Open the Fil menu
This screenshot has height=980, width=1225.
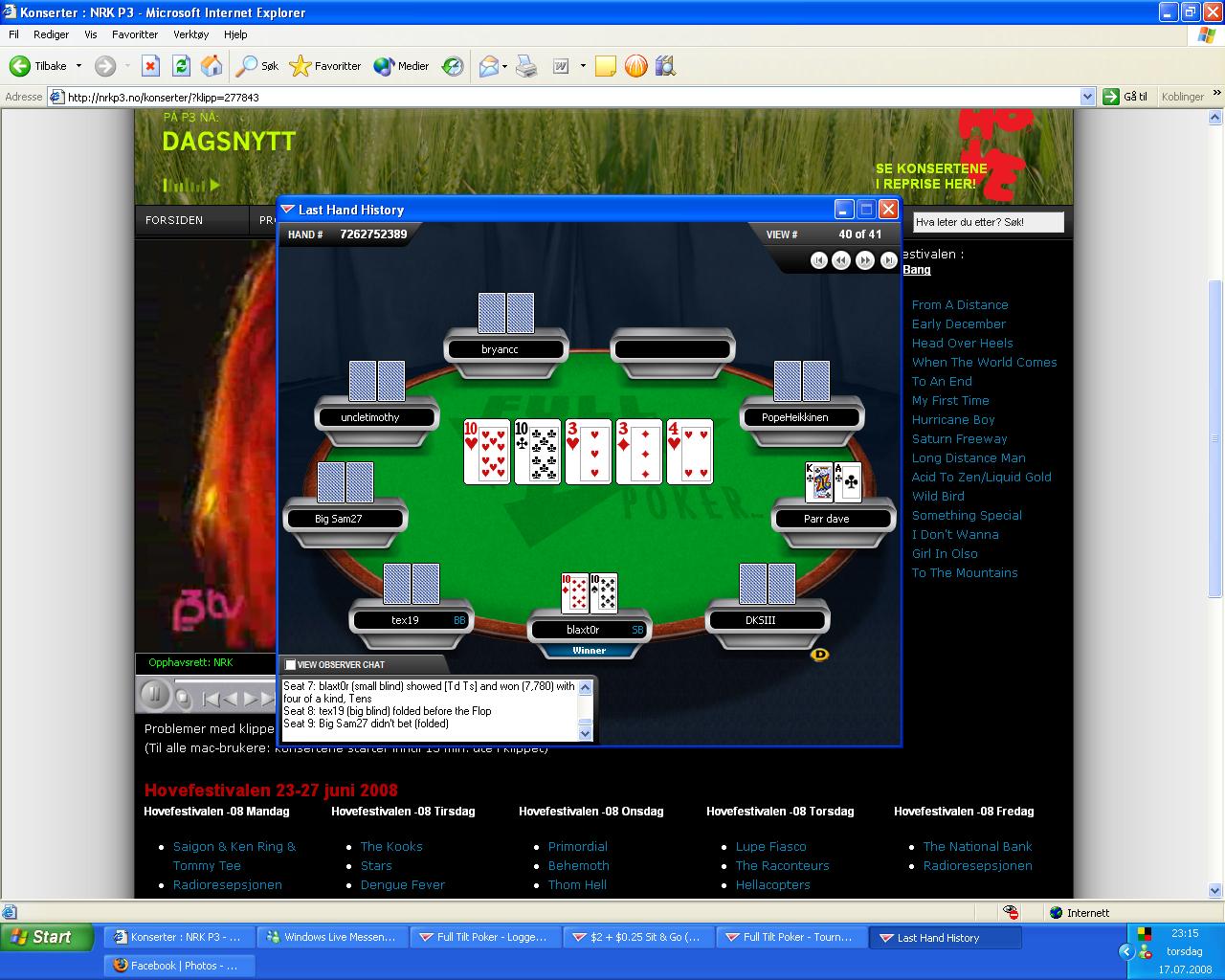tap(14, 34)
